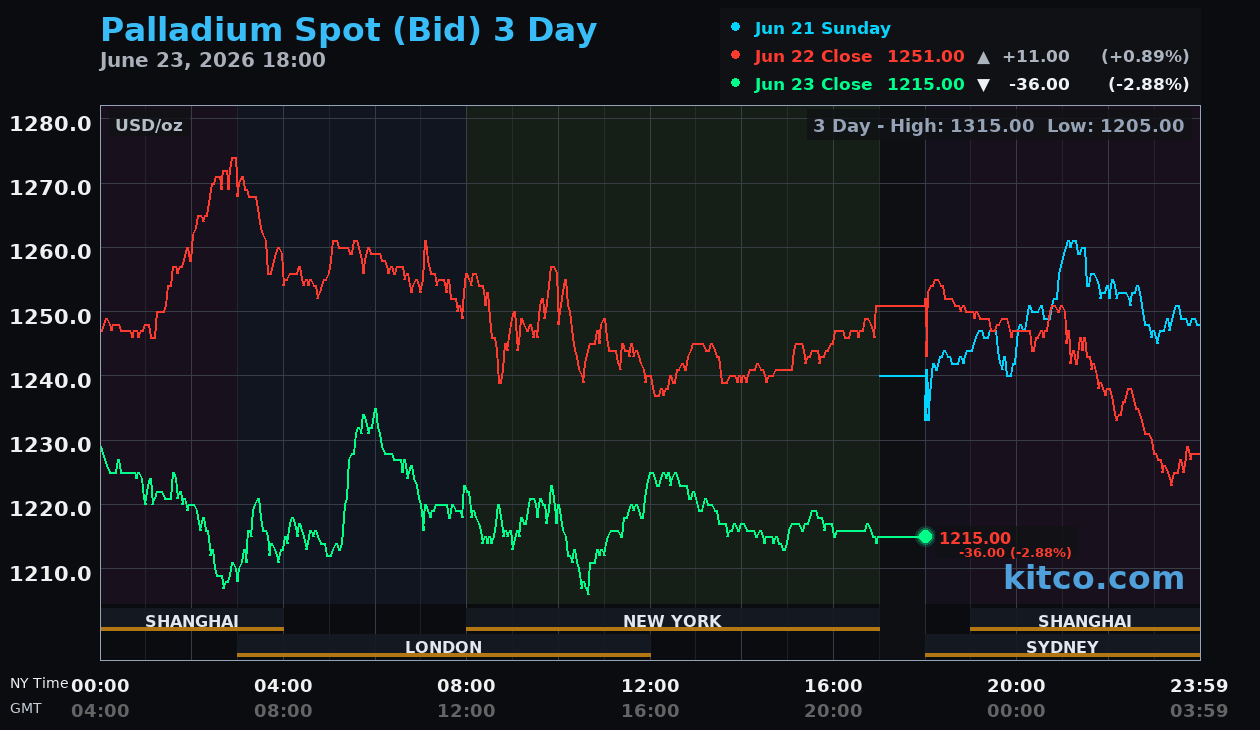Click the 1215.00 close value in legend

click(926, 84)
